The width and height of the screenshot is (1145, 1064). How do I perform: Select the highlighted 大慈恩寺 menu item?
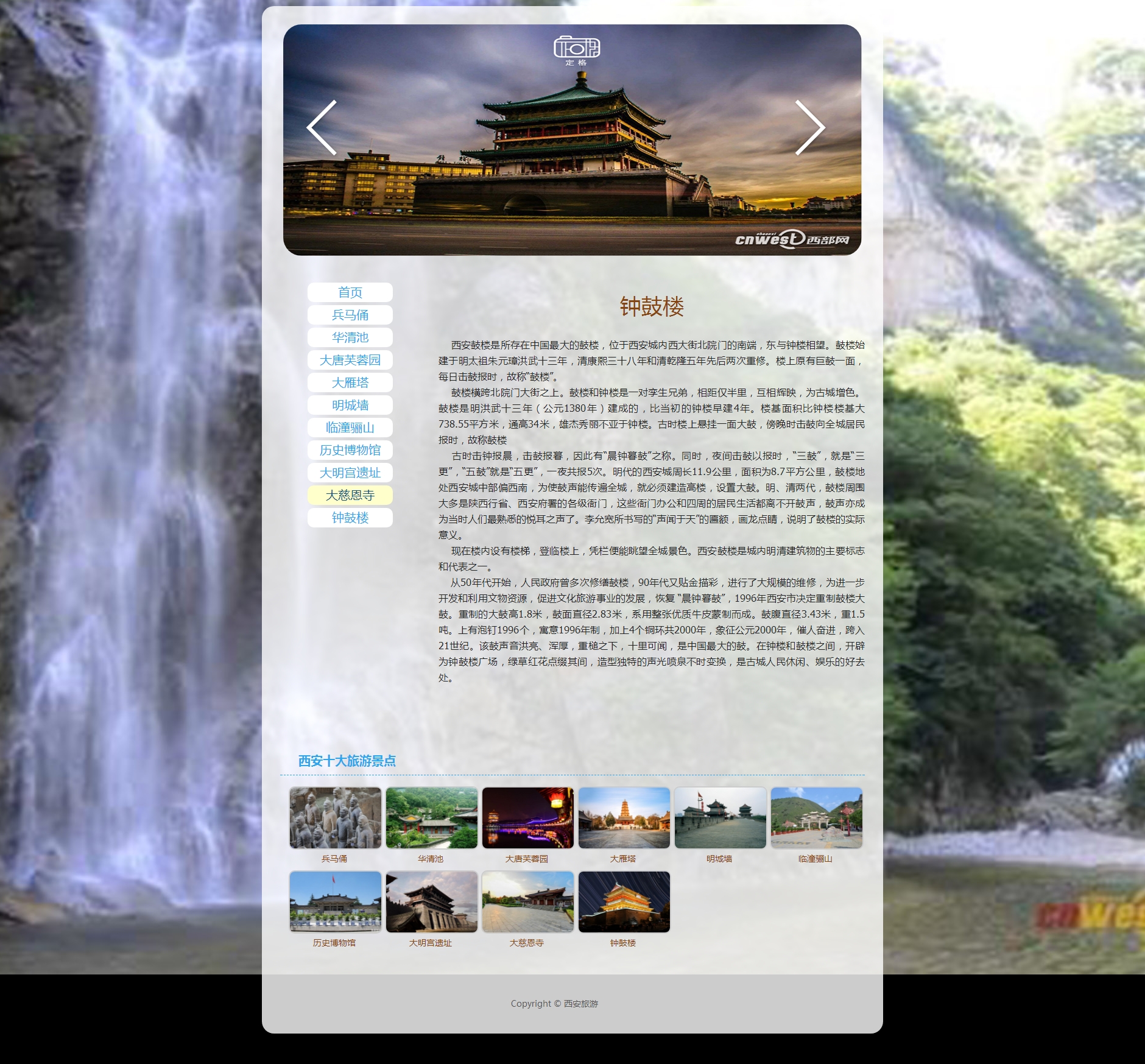pyautogui.click(x=350, y=495)
